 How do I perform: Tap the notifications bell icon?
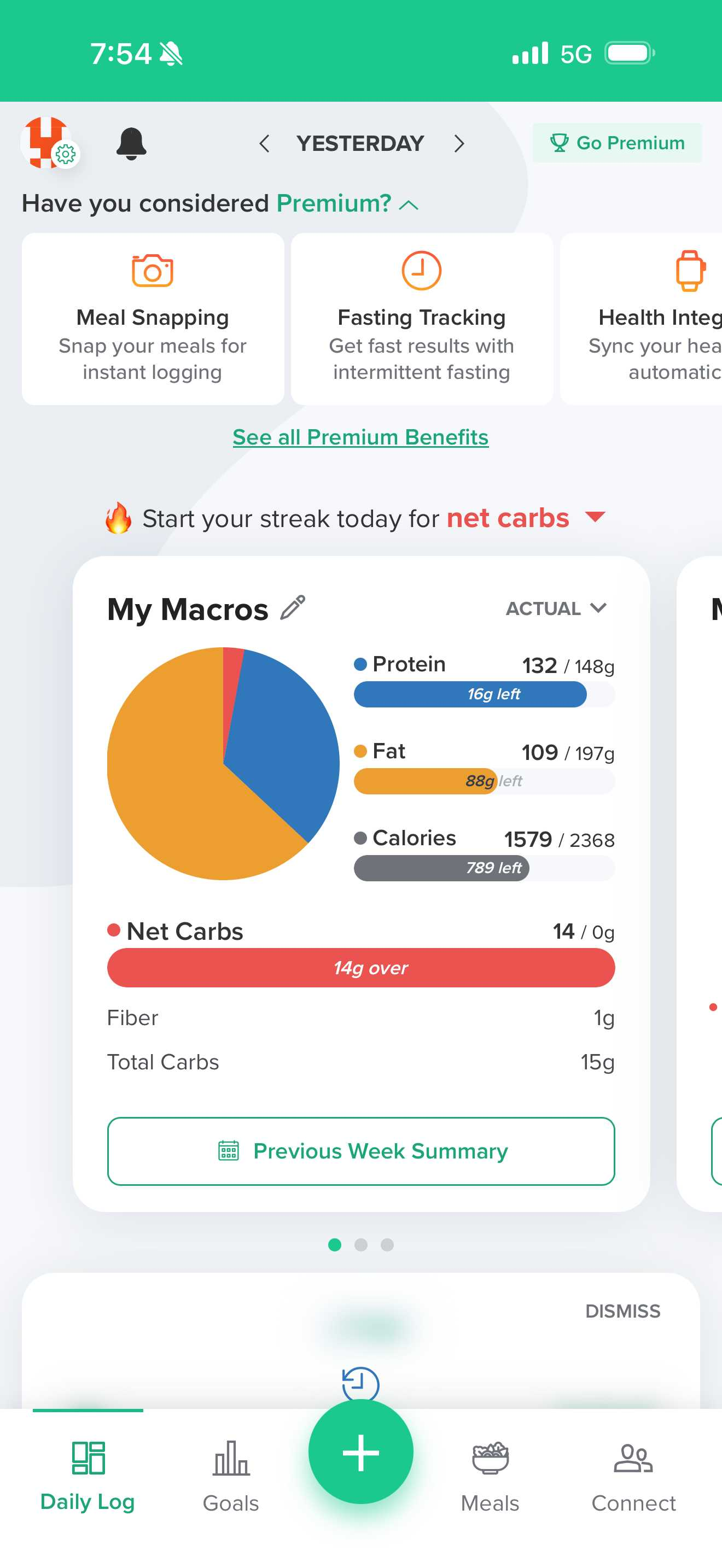pyautogui.click(x=131, y=144)
